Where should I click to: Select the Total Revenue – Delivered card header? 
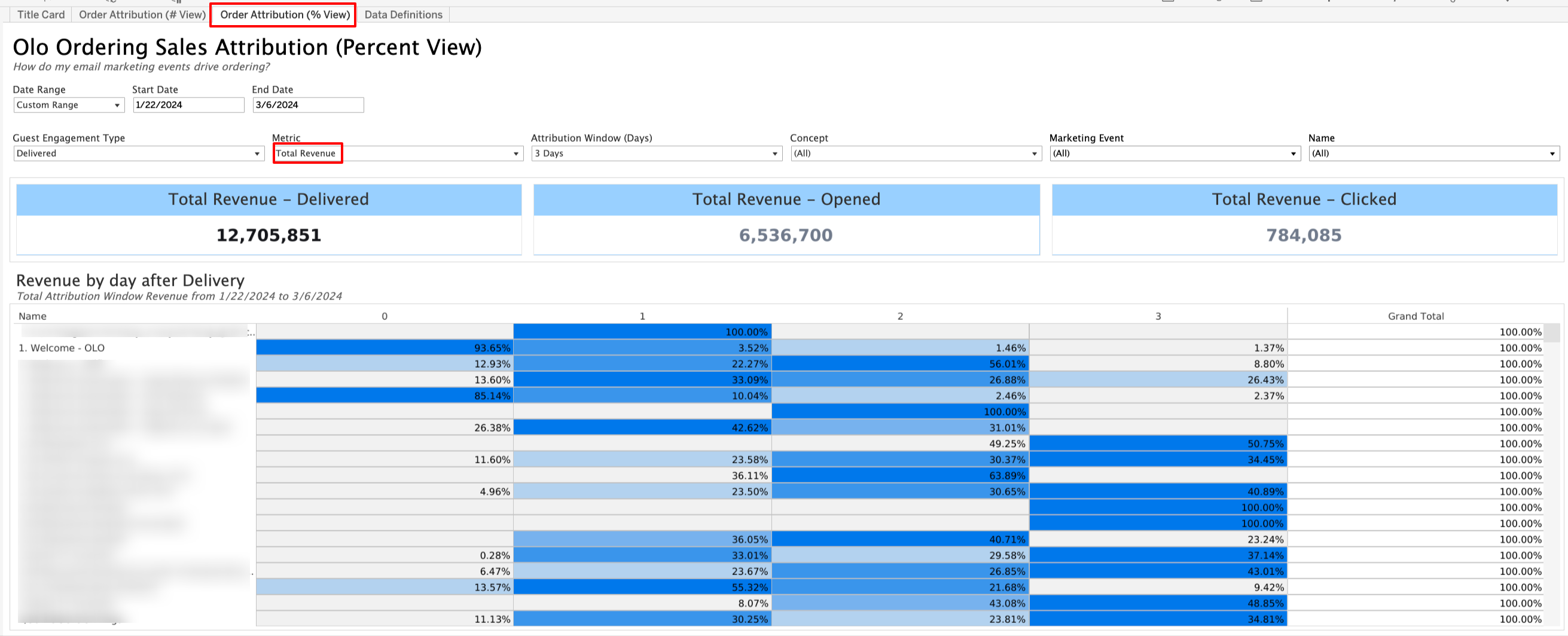pyautogui.click(x=269, y=200)
